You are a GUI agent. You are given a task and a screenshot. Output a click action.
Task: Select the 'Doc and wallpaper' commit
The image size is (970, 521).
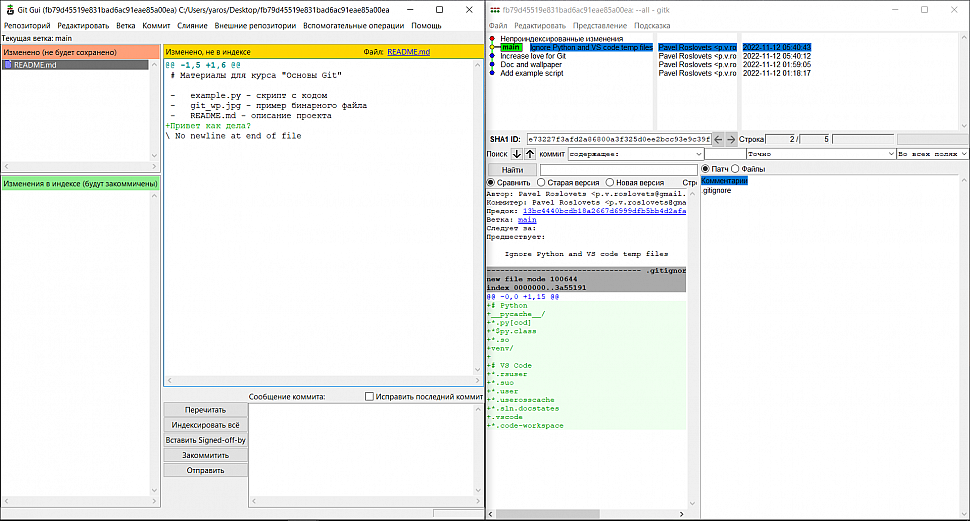click(531, 64)
